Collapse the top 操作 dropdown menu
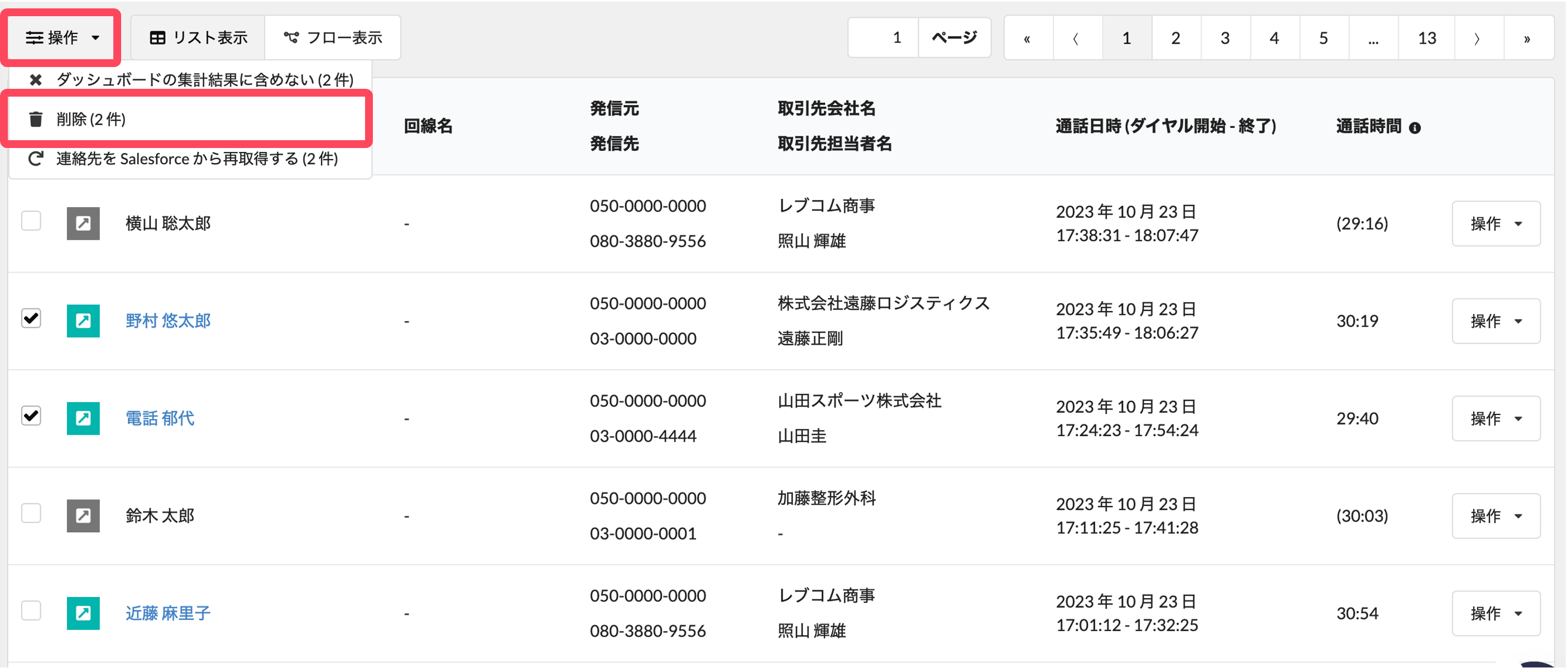Viewport: 1568px width, 668px height. pyautogui.click(x=62, y=38)
